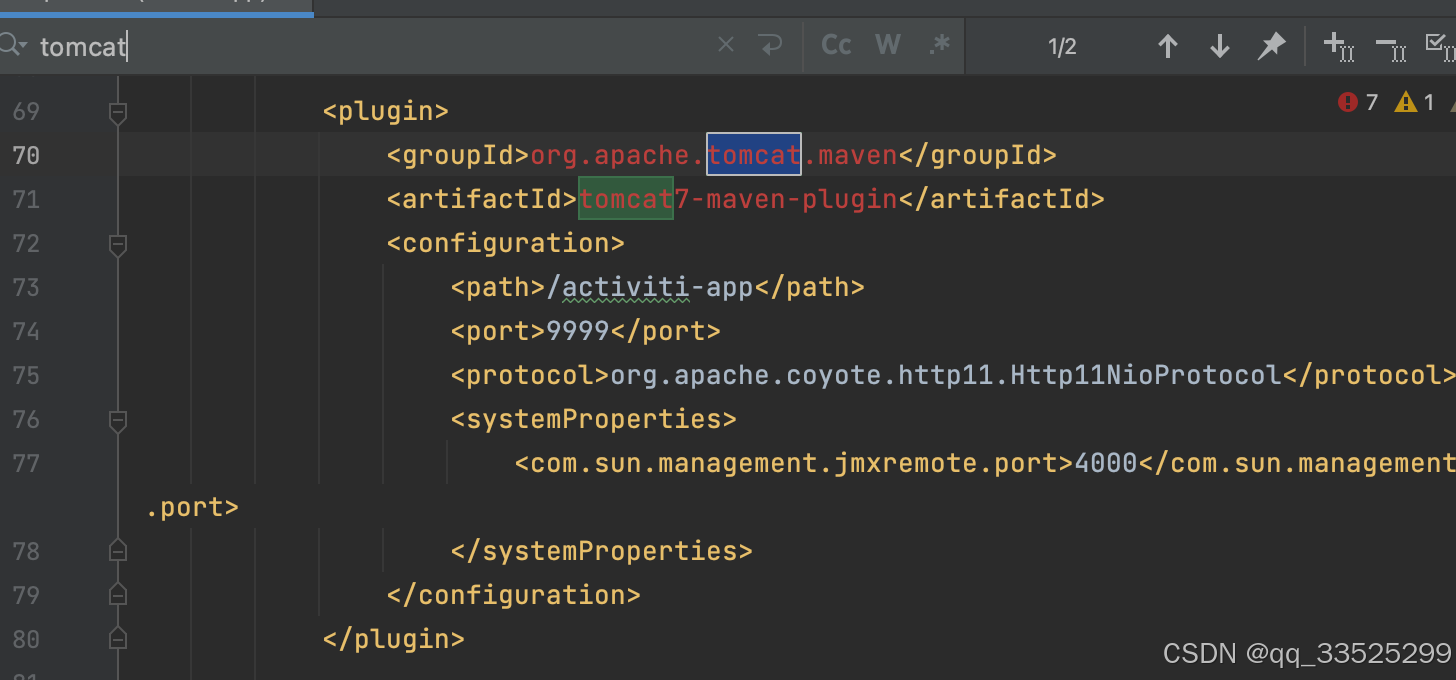Click the pin search results icon
The width and height of the screenshot is (1456, 680).
click(1271, 46)
